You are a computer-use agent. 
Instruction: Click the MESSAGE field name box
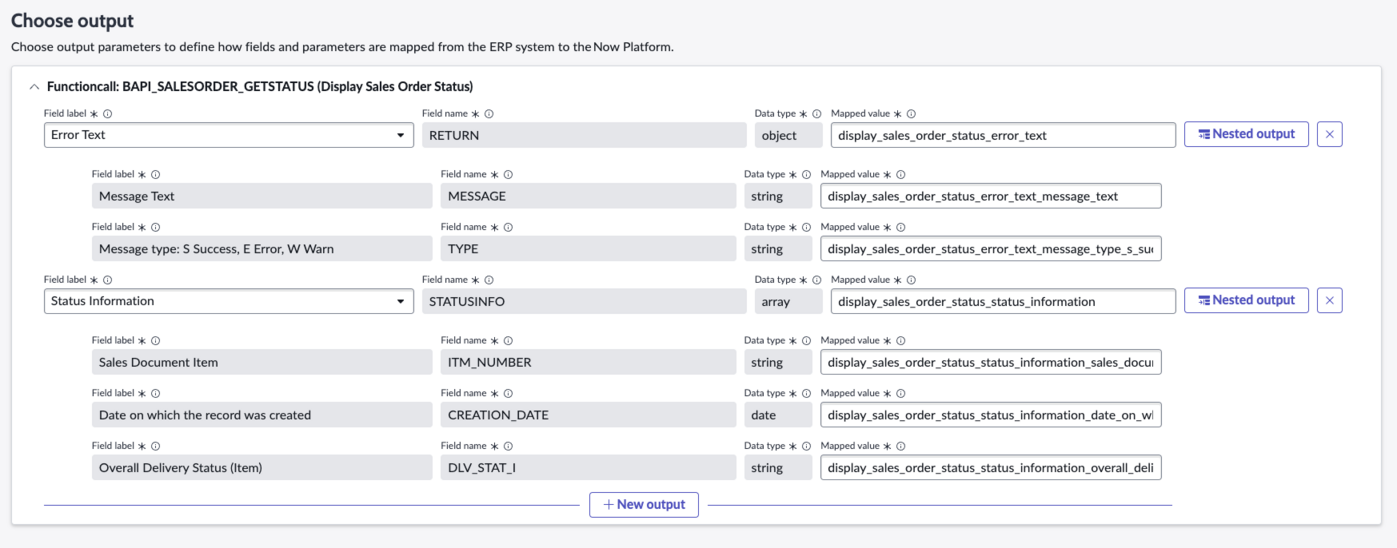(x=589, y=196)
